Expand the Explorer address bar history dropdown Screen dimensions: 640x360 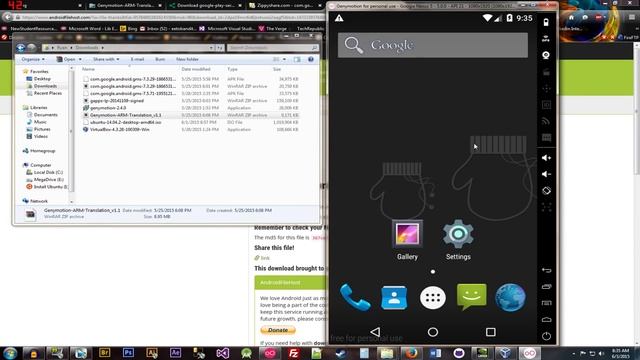tap(211, 48)
